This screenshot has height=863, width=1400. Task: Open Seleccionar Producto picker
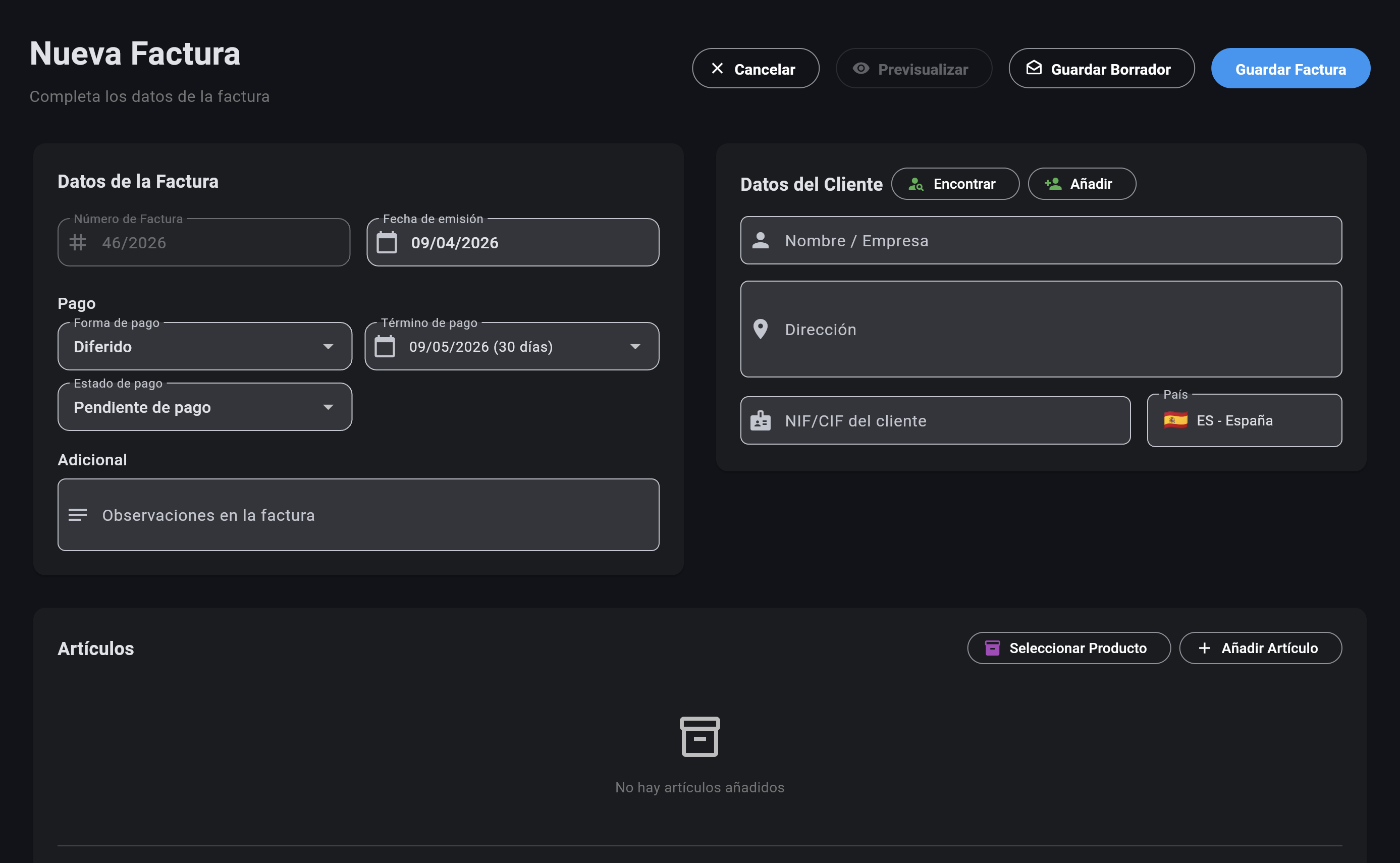pyautogui.click(x=1068, y=648)
